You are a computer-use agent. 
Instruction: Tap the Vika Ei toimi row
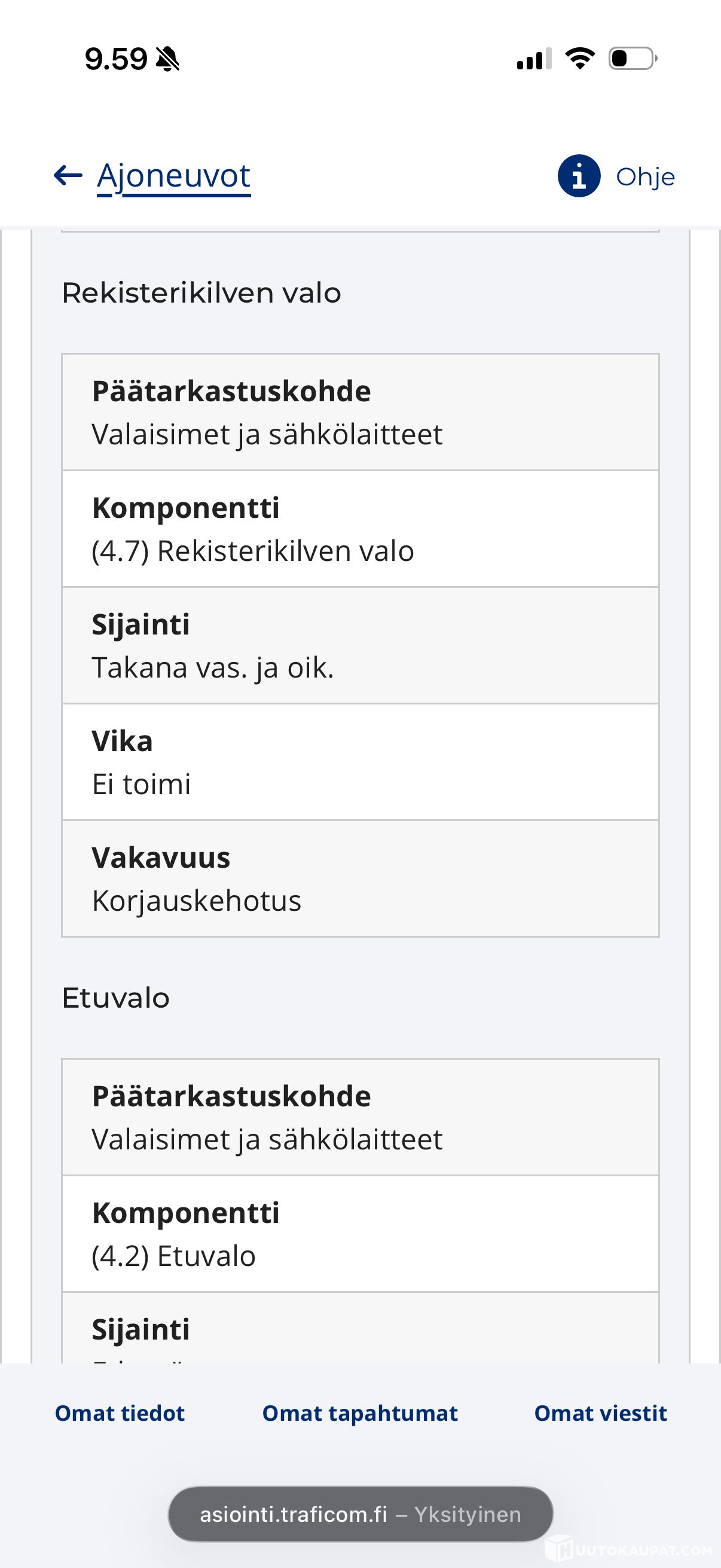pyautogui.click(x=360, y=761)
